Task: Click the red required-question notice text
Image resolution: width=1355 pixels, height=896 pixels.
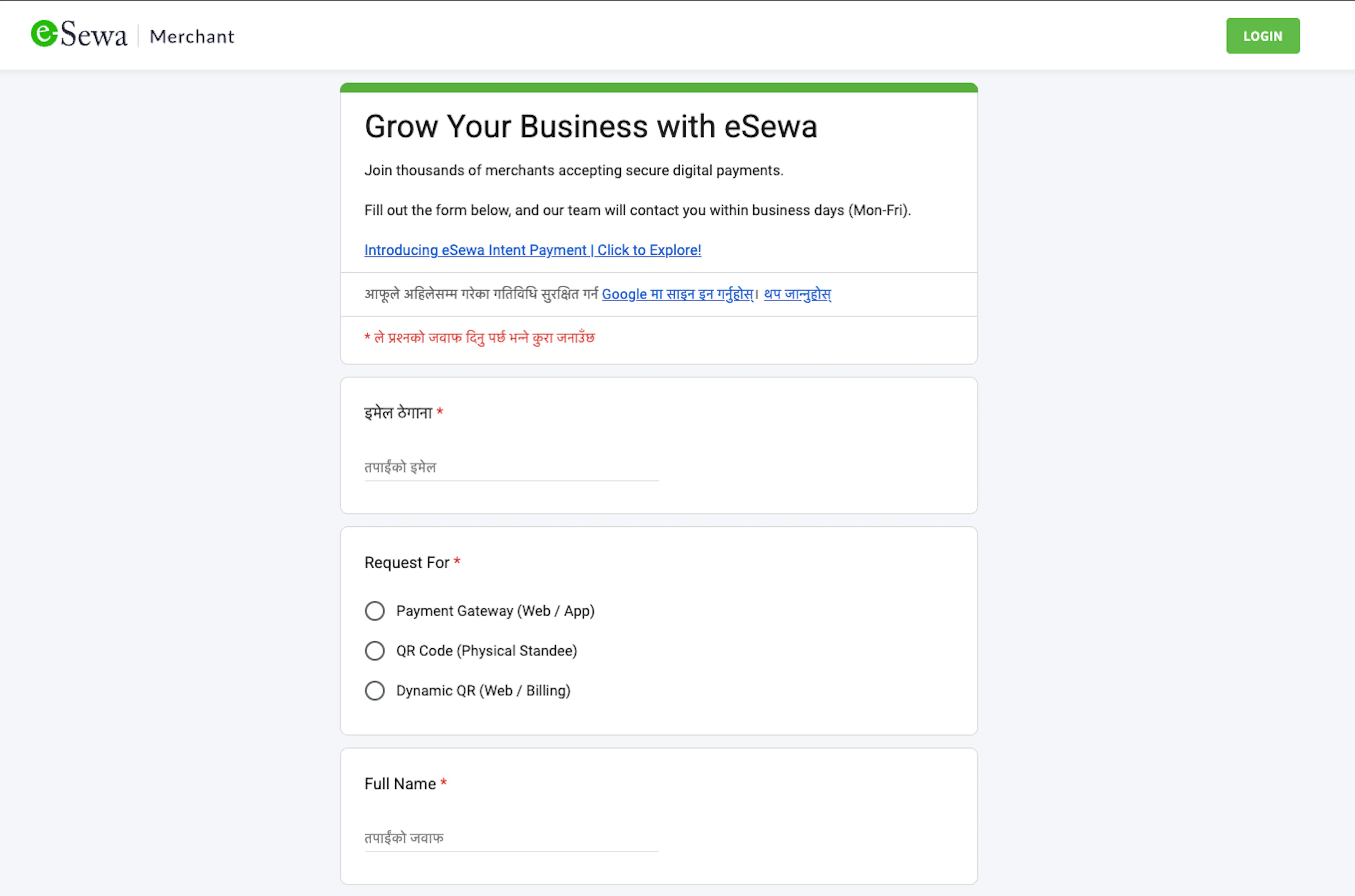Action: [480, 338]
